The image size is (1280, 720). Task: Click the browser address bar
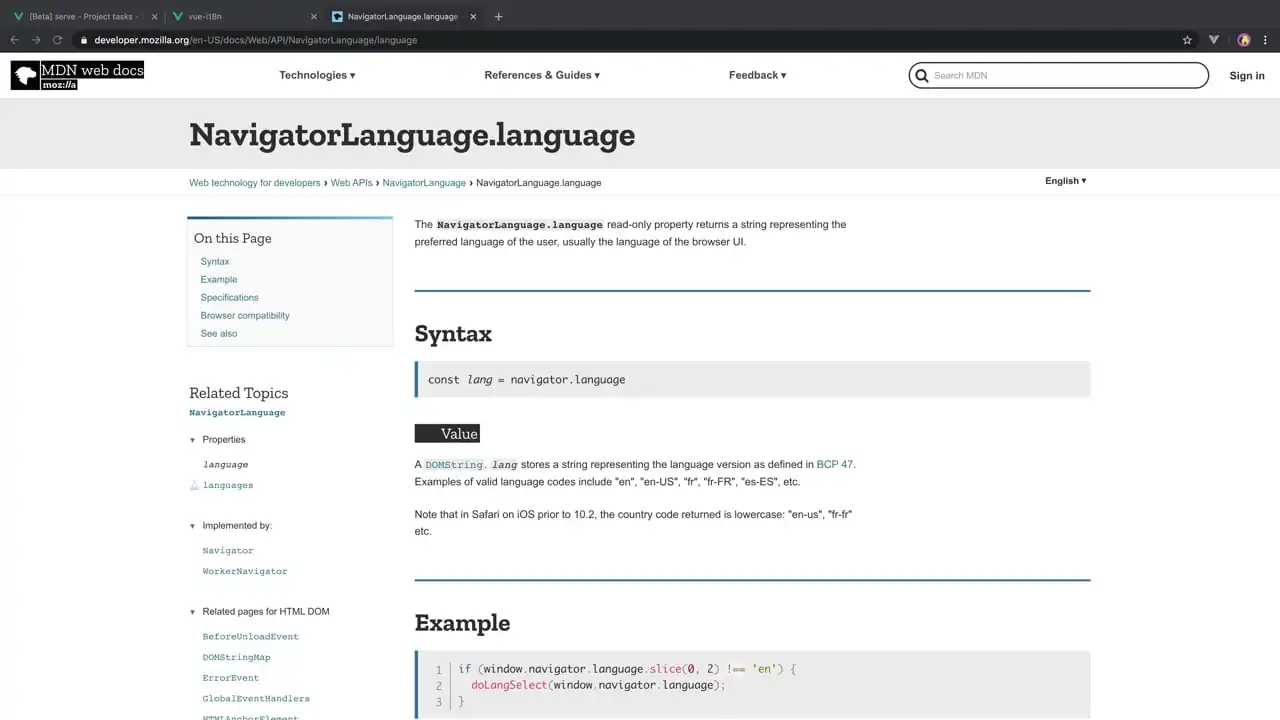[x=630, y=40]
